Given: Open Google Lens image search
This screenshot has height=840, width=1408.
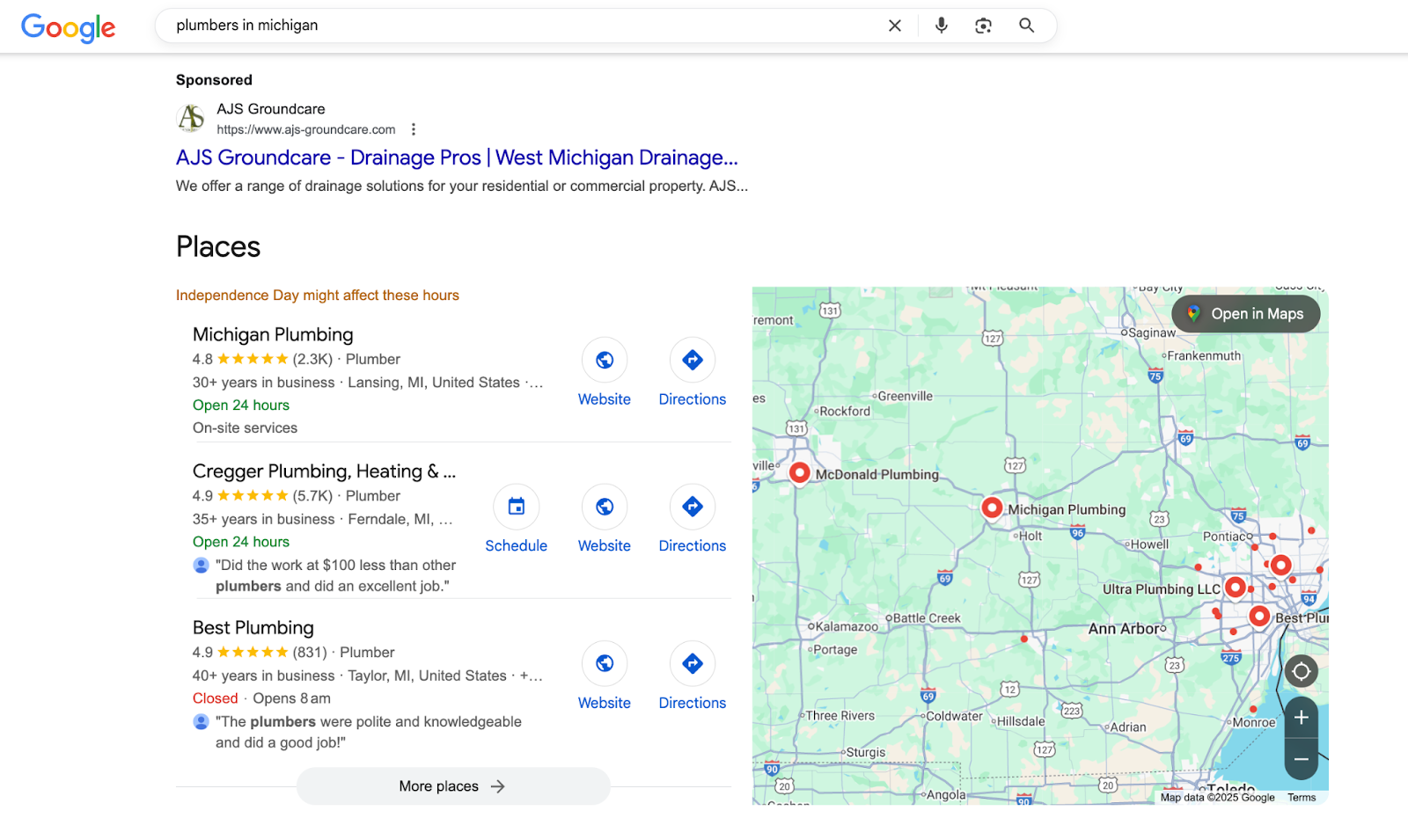Looking at the screenshot, I should pyautogui.click(x=983, y=26).
